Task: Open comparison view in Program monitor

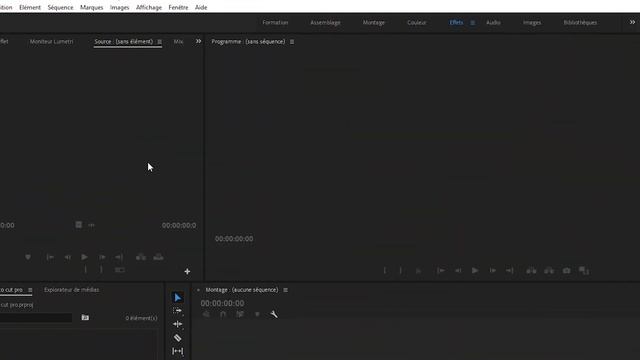Action: pyautogui.click(x=584, y=271)
